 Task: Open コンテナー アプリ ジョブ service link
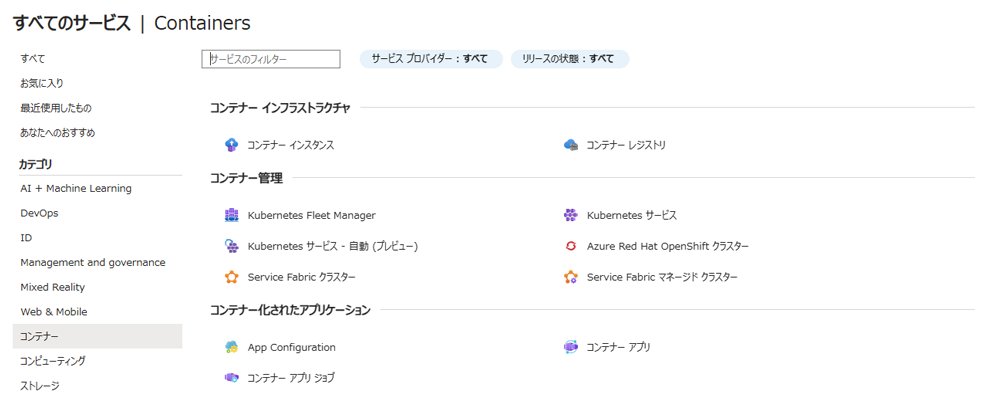[x=291, y=378]
